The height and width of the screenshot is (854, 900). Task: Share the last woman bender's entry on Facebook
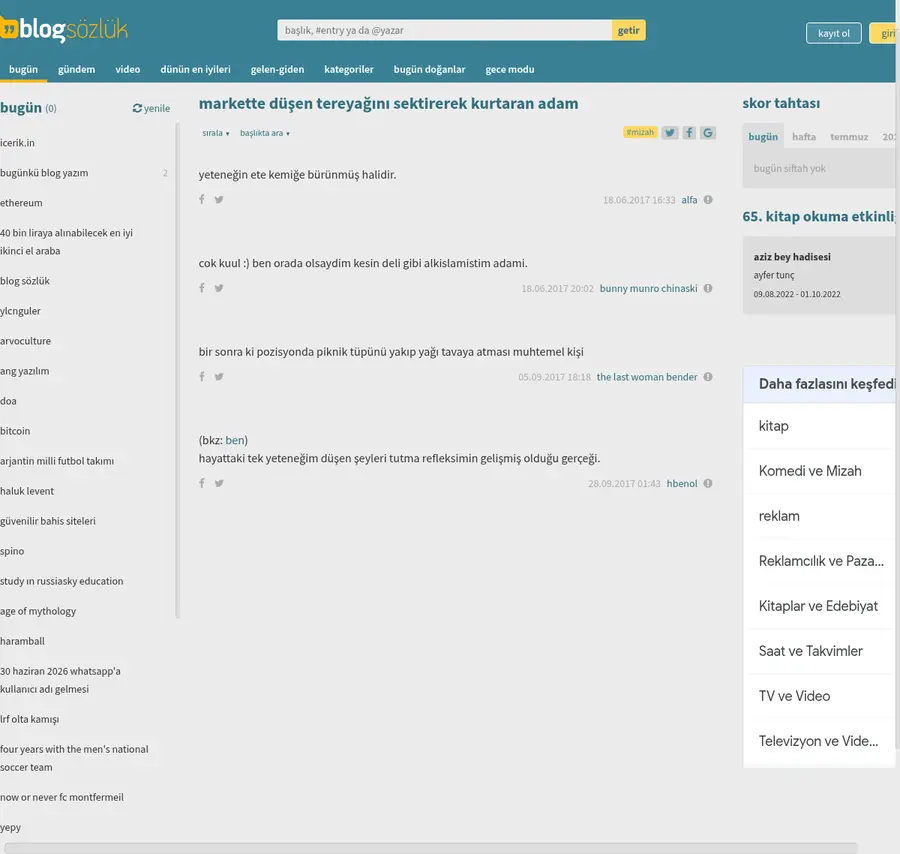tap(201, 376)
